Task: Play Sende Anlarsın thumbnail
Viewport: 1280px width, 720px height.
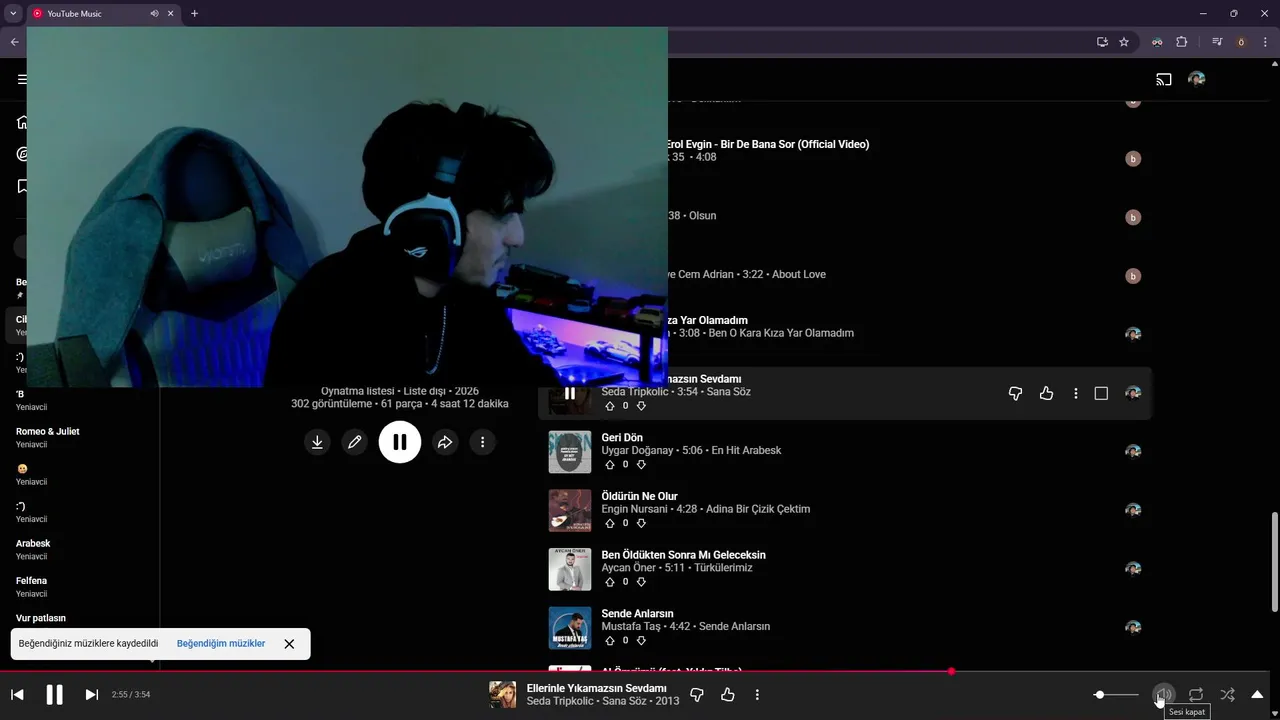Action: click(570, 628)
